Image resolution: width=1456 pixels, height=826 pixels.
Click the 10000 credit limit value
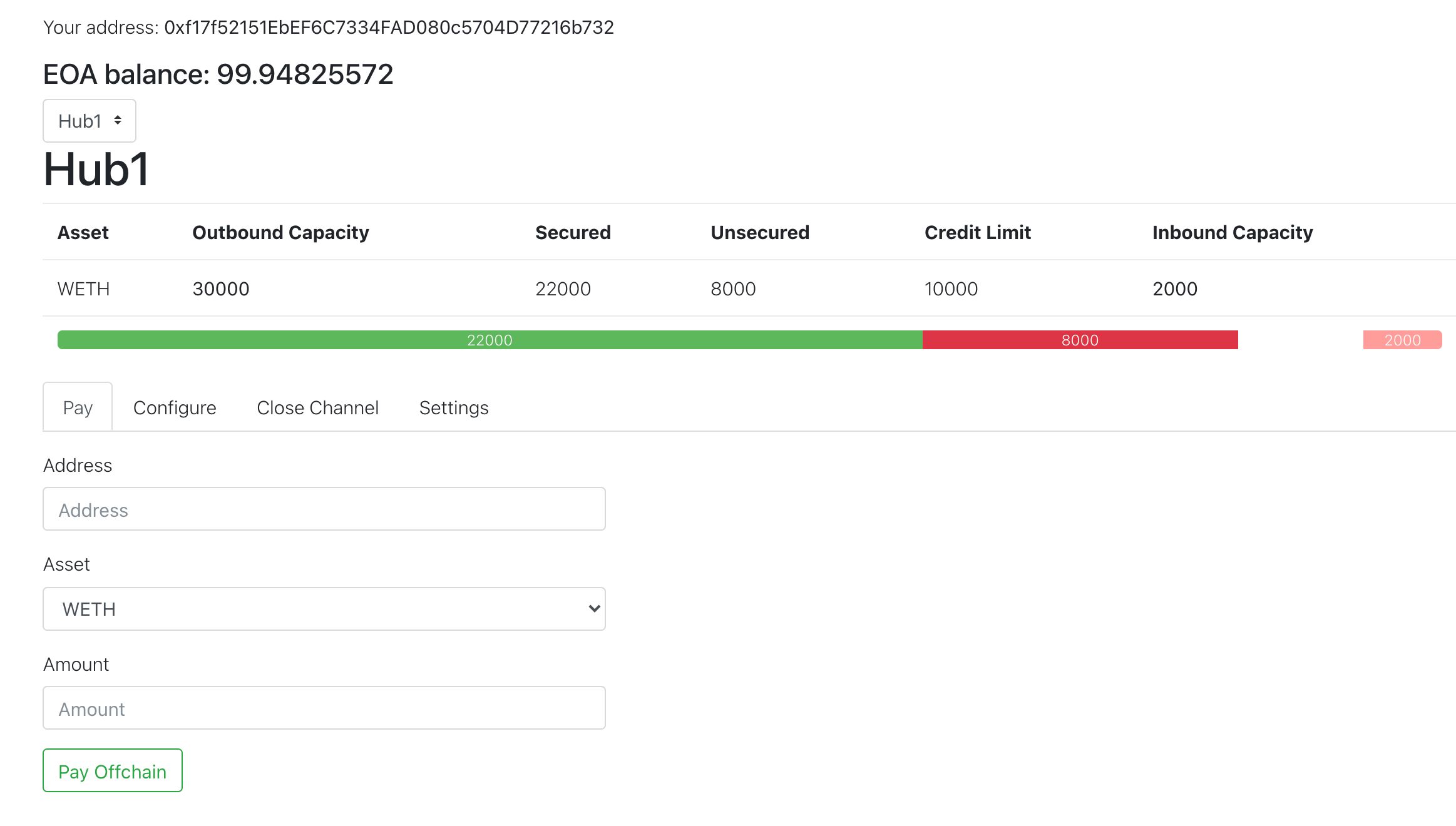coord(951,288)
